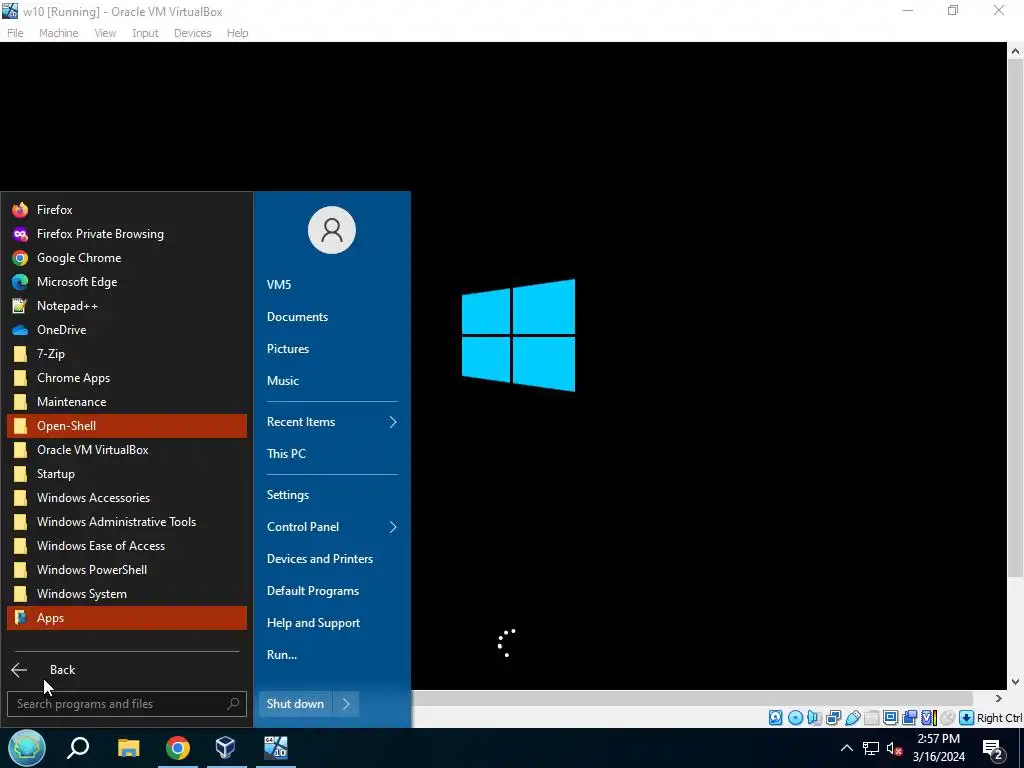1024x768 pixels.
Task: Open the Apps entry in the start menu
Action: point(127,618)
